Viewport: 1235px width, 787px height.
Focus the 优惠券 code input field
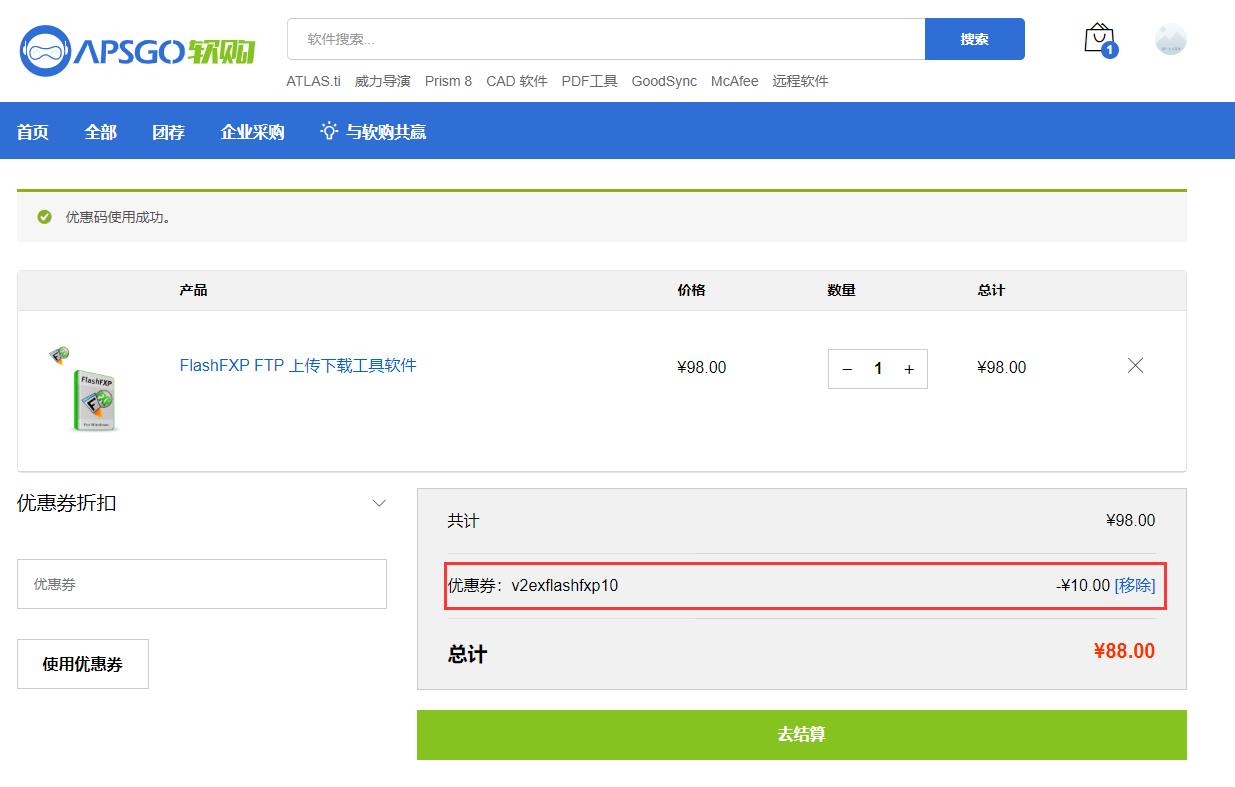click(202, 584)
